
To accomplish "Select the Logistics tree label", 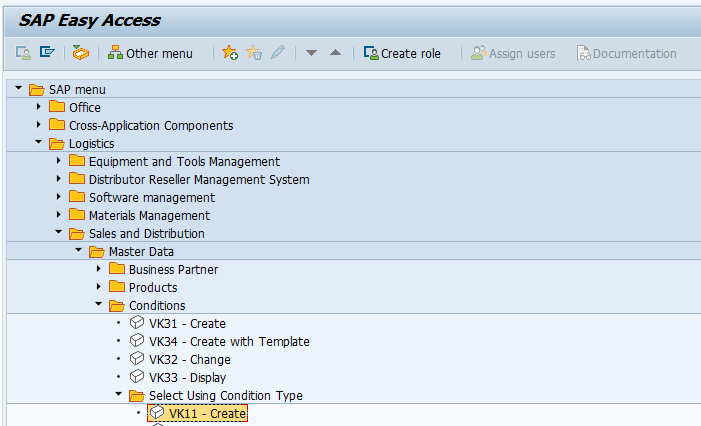I will coord(92,144).
